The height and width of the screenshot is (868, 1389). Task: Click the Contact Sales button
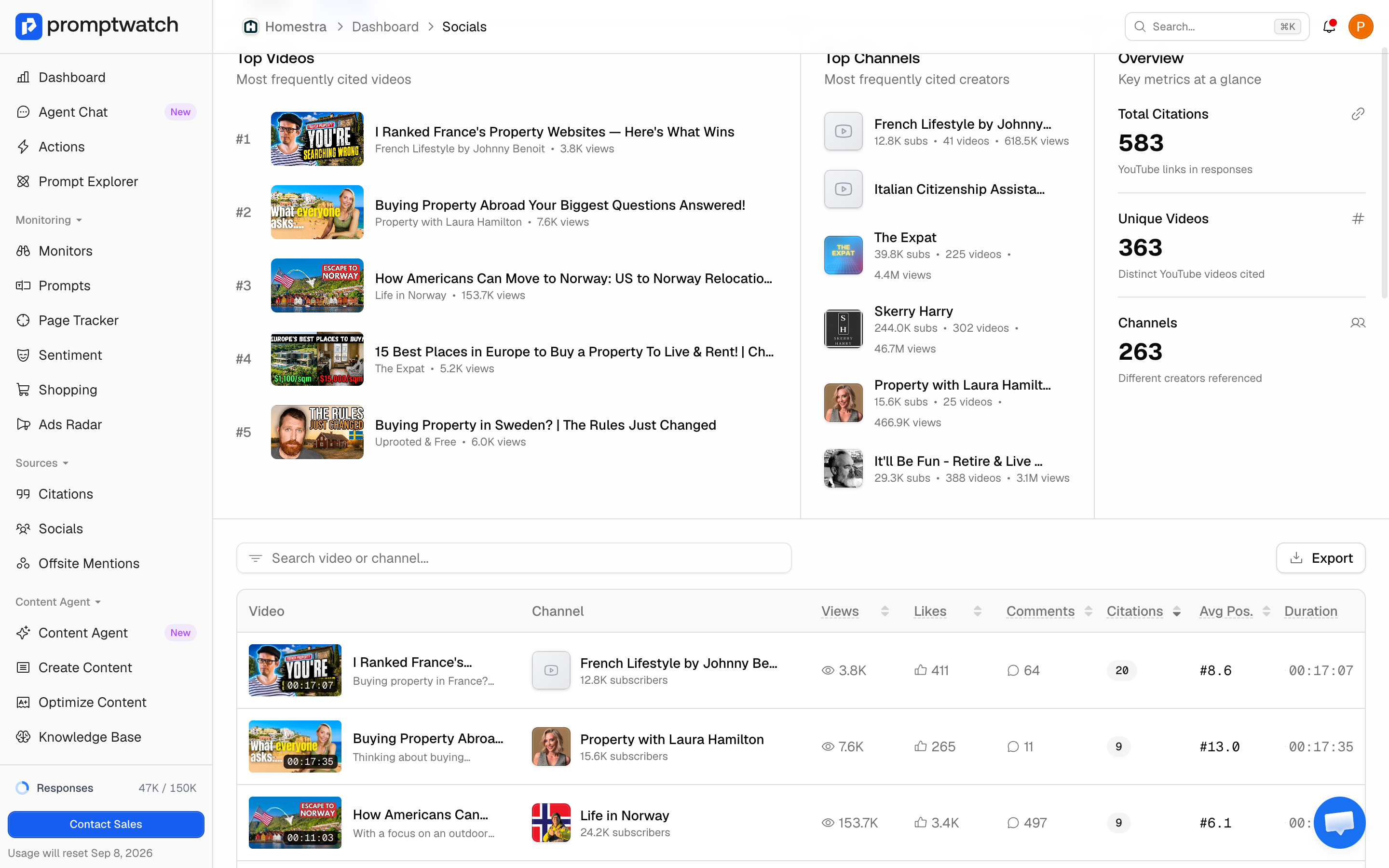click(x=106, y=825)
